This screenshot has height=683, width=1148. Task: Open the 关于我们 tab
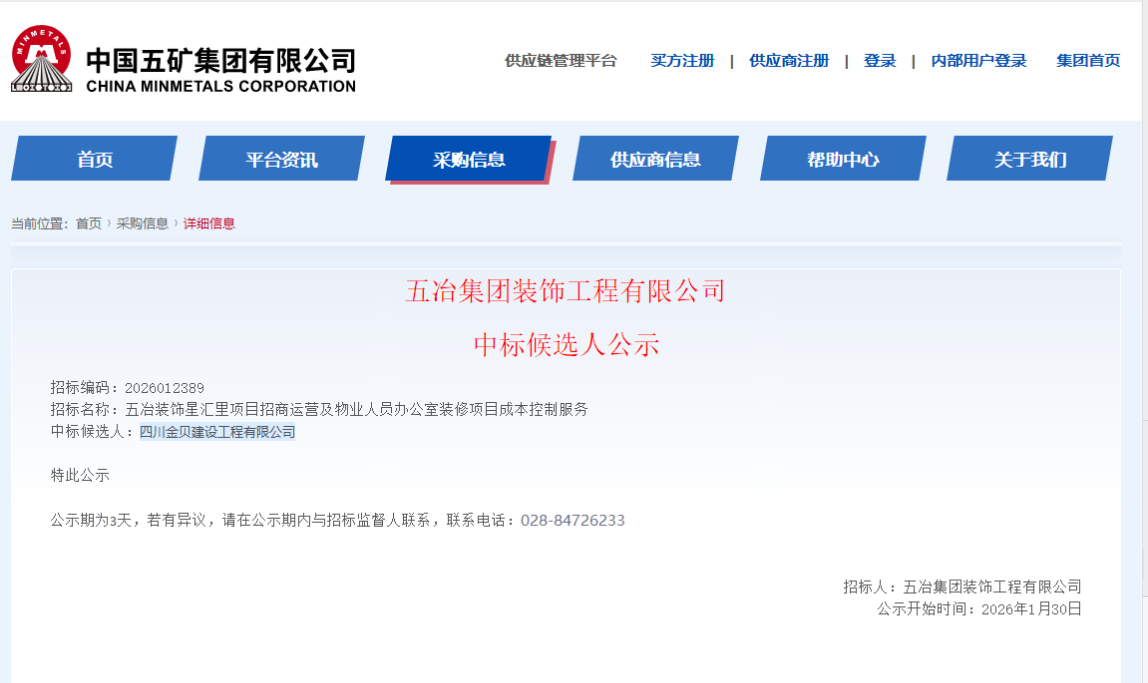point(1030,158)
